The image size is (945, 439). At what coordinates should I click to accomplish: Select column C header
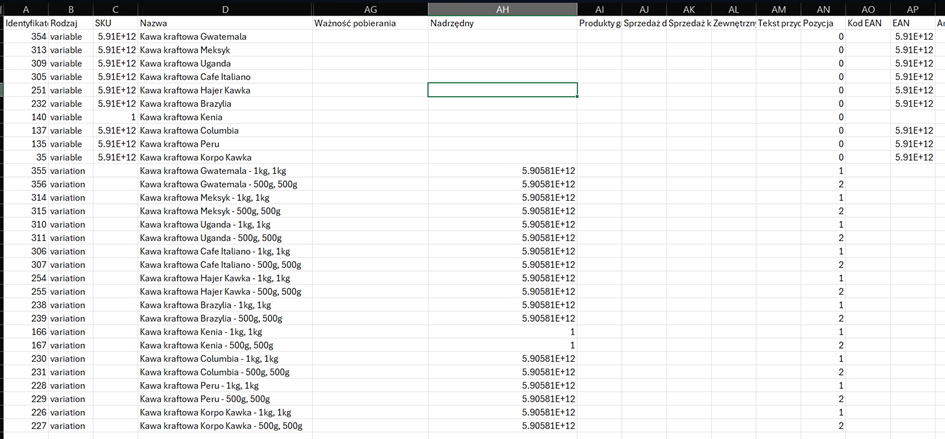(x=116, y=9)
